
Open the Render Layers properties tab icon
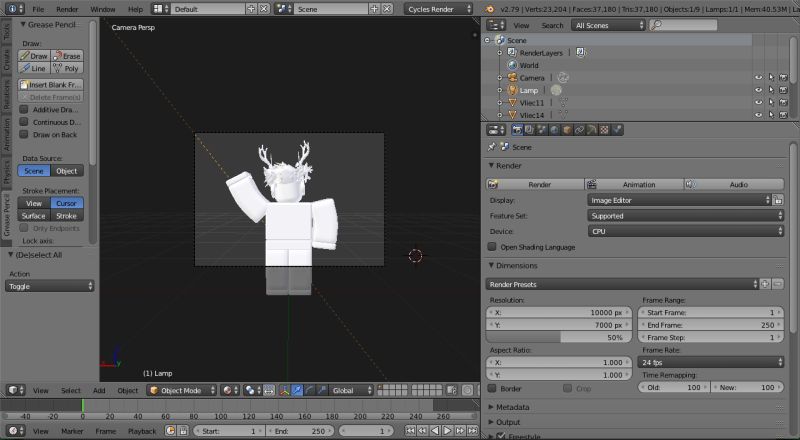point(529,130)
